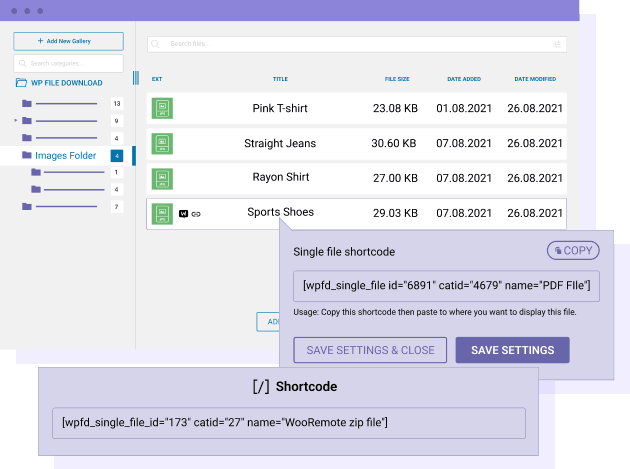Select the Images Folder category
The width and height of the screenshot is (630, 469).
(x=65, y=156)
